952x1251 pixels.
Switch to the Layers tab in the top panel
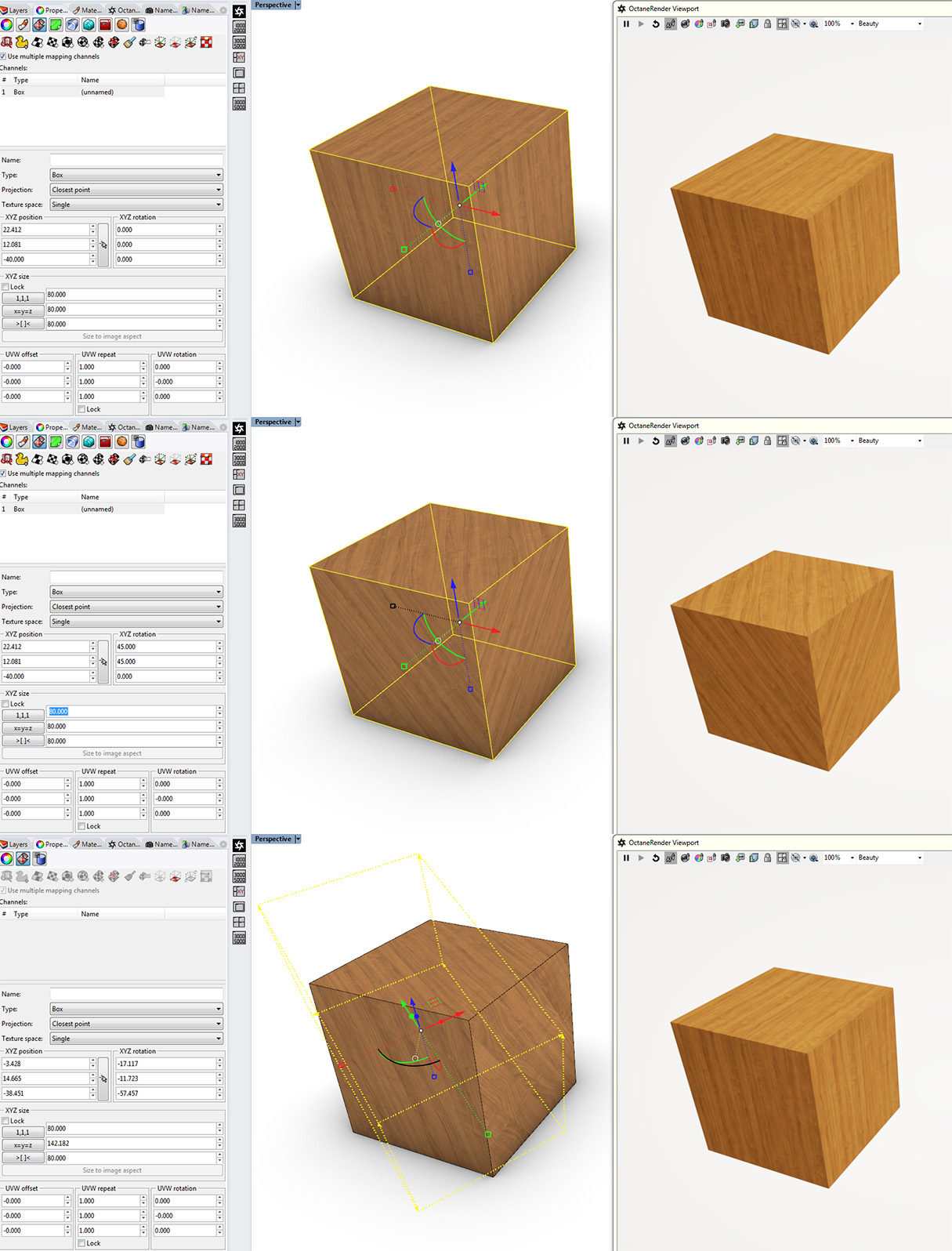[x=14, y=10]
